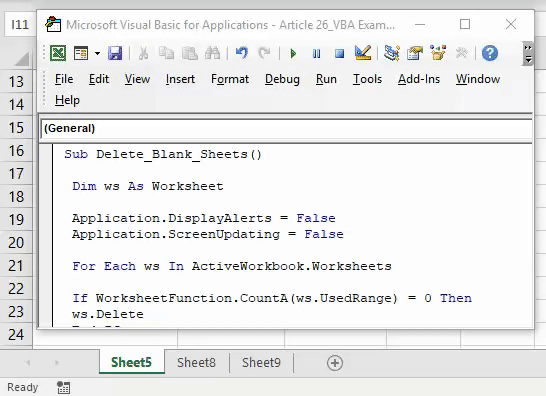Image resolution: width=546 pixels, height=396 pixels.
Task: Open Visual Basic Help question icon
Action: [490, 53]
